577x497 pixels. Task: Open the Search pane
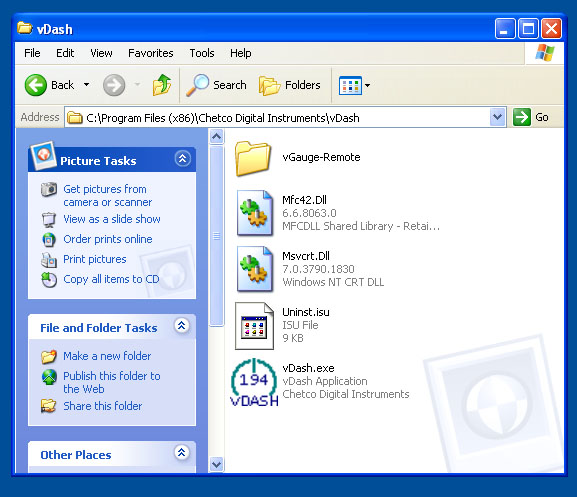(216, 85)
